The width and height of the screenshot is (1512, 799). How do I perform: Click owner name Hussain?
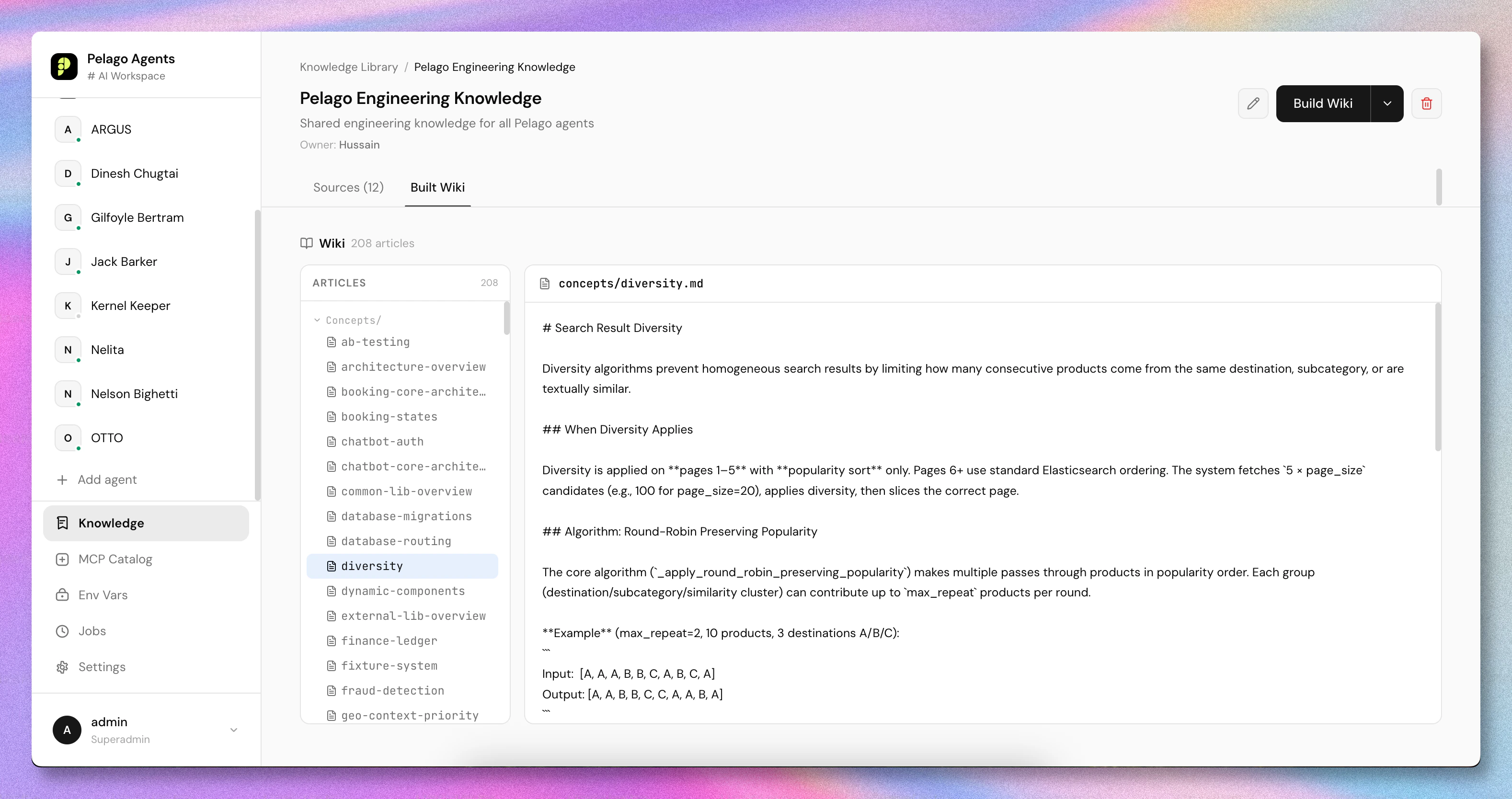point(359,144)
